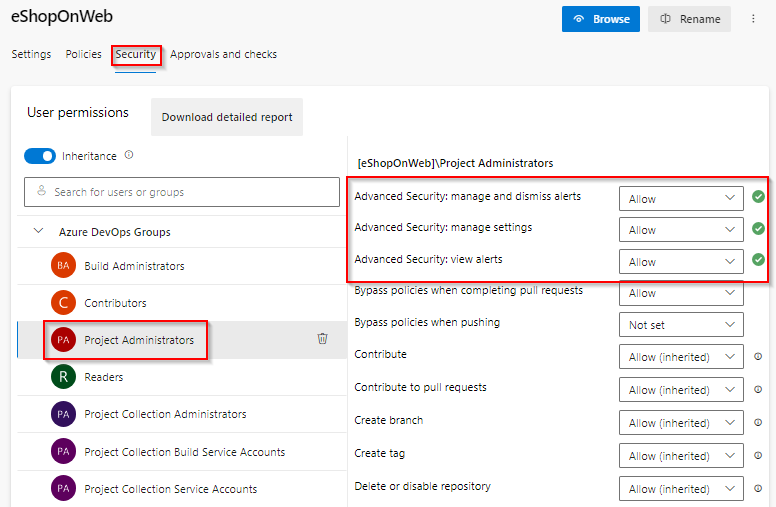Click info icon beside Create branch

point(758,422)
